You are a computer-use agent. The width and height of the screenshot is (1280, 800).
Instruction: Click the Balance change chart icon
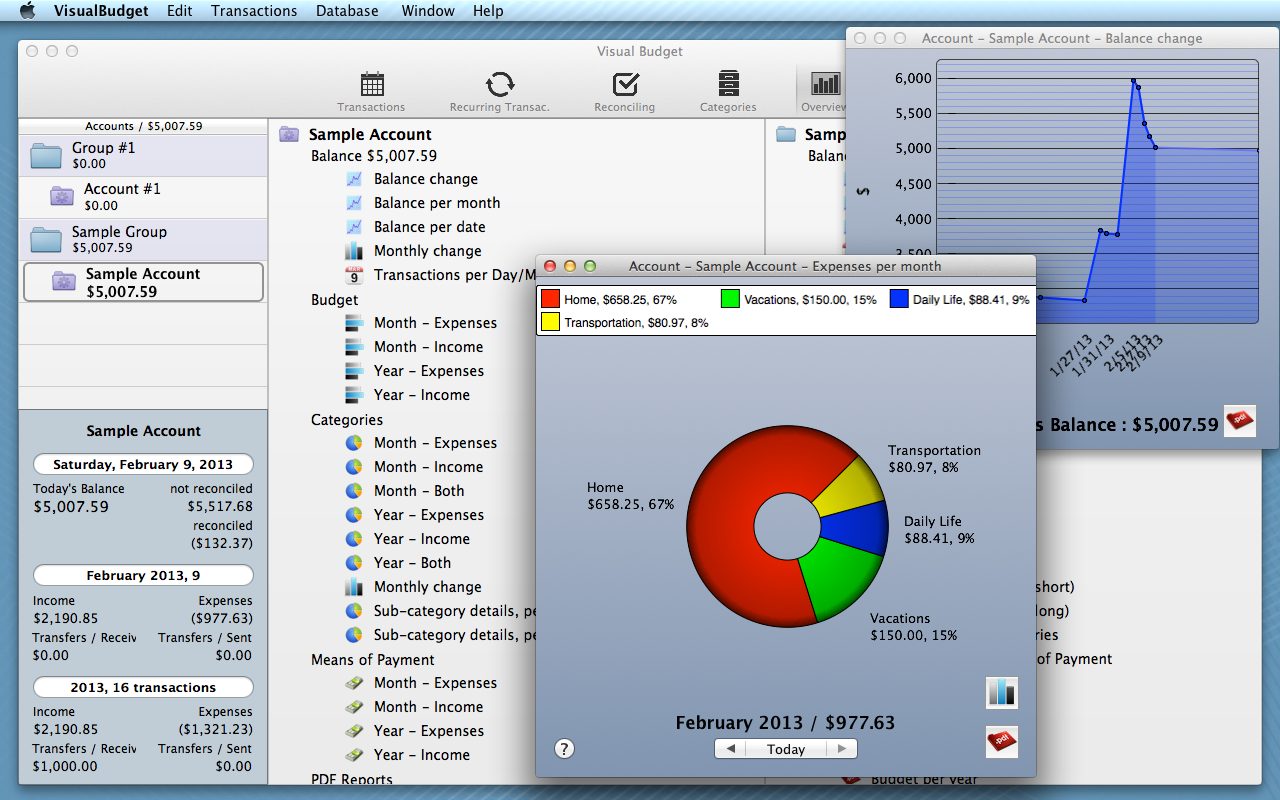pos(353,179)
